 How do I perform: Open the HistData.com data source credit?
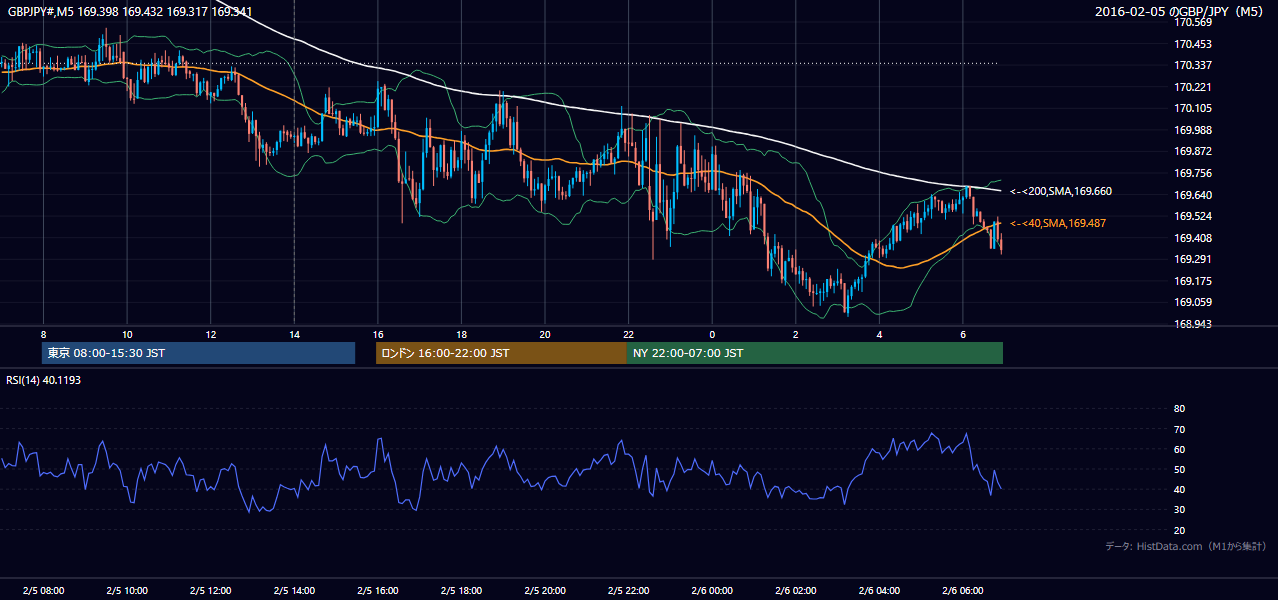point(1186,546)
